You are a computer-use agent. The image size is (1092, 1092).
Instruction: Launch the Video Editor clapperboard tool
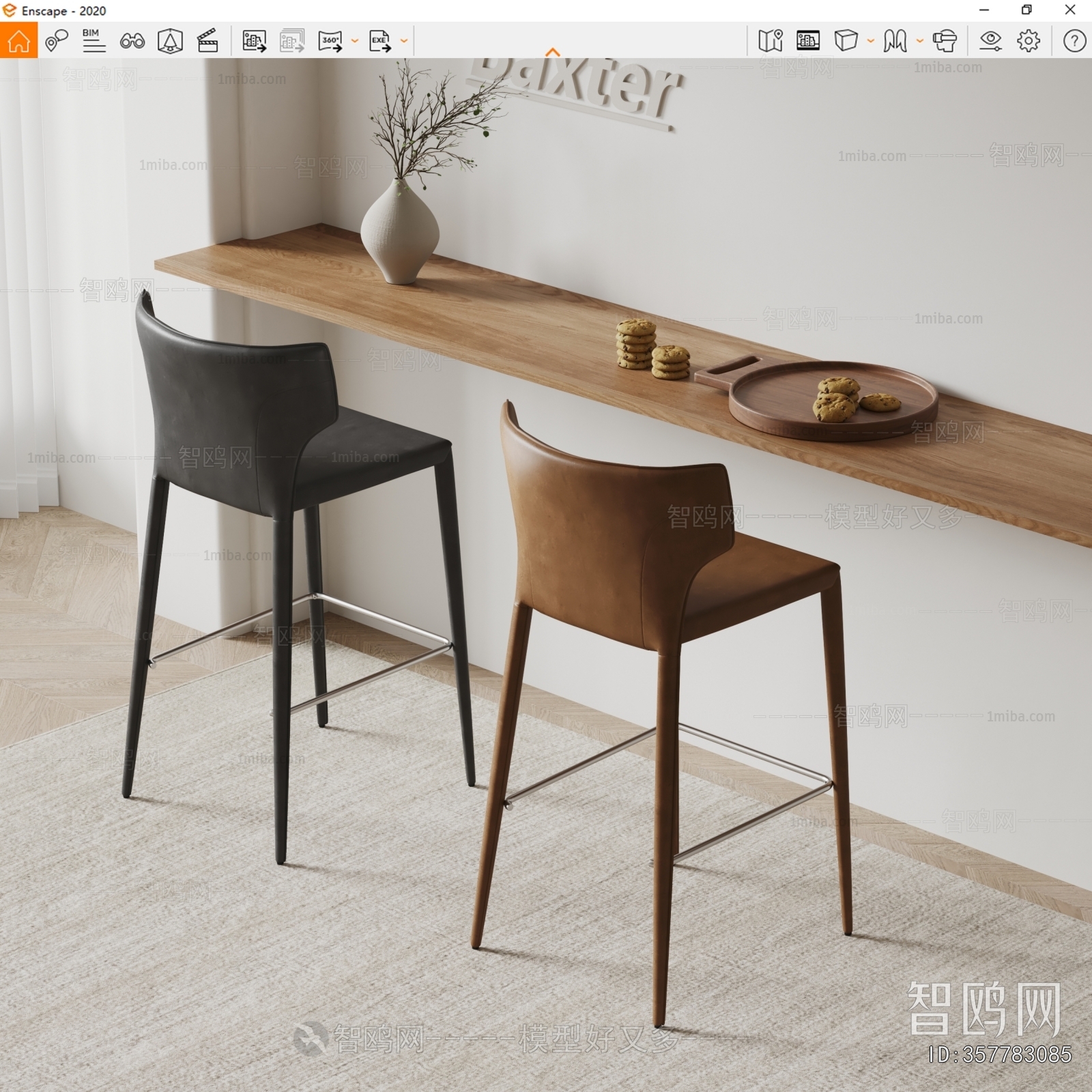(208, 42)
